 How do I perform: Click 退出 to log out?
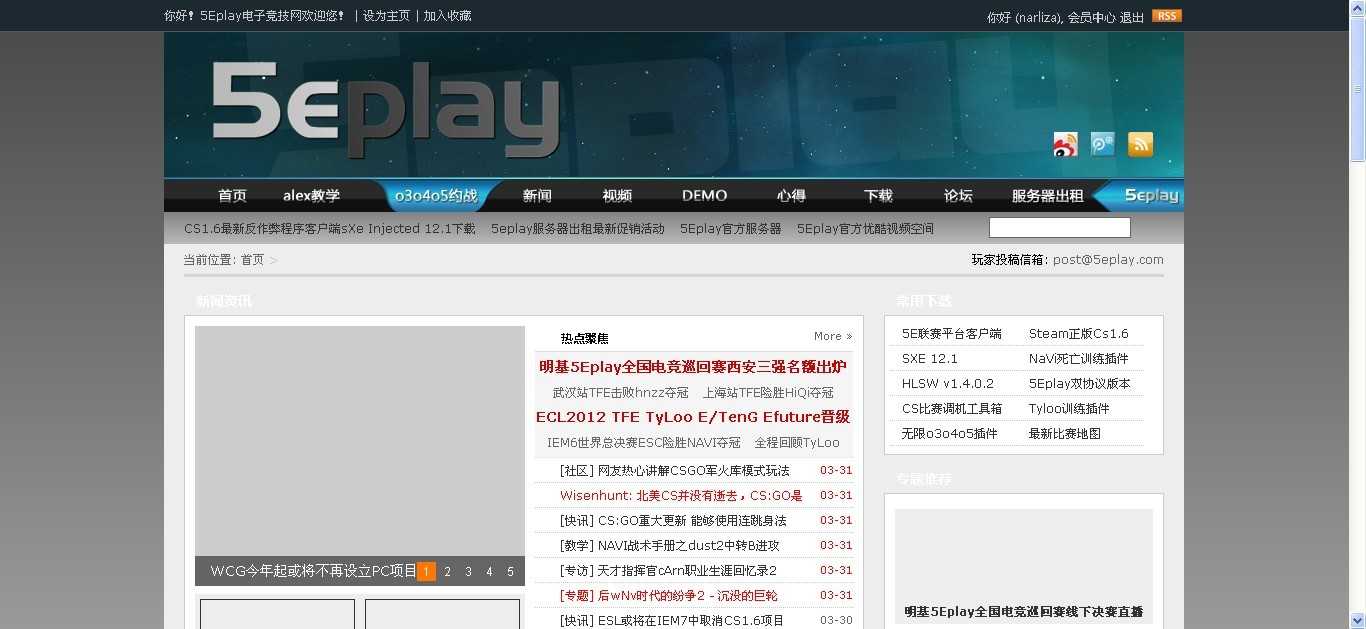click(x=1131, y=18)
